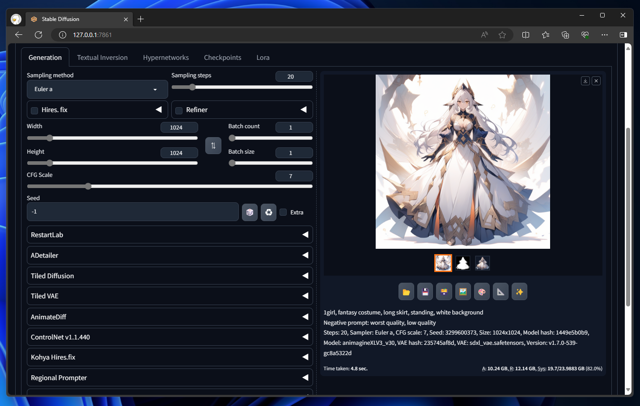Expand the ADetailer accordion
The width and height of the screenshot is (640, 406).
[169, 255]
